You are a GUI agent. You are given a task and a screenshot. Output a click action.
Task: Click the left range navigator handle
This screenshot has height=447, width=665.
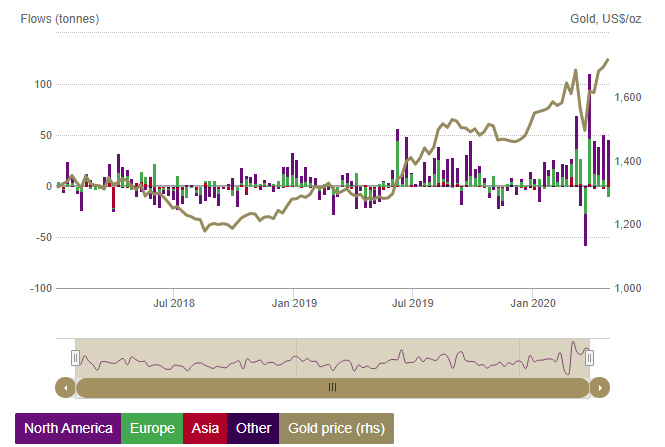75,357
